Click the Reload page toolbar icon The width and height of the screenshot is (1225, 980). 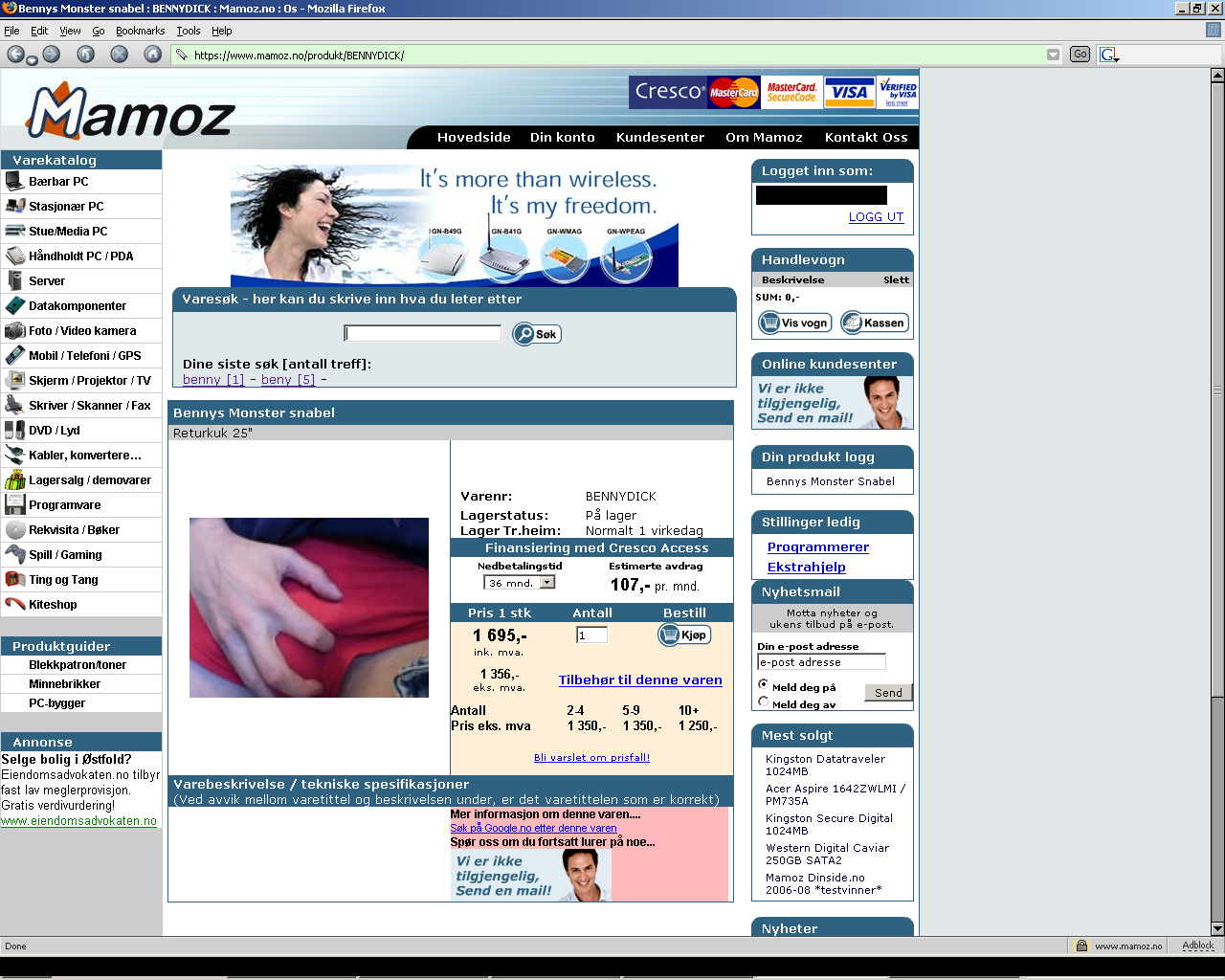(x=86, y=55)
